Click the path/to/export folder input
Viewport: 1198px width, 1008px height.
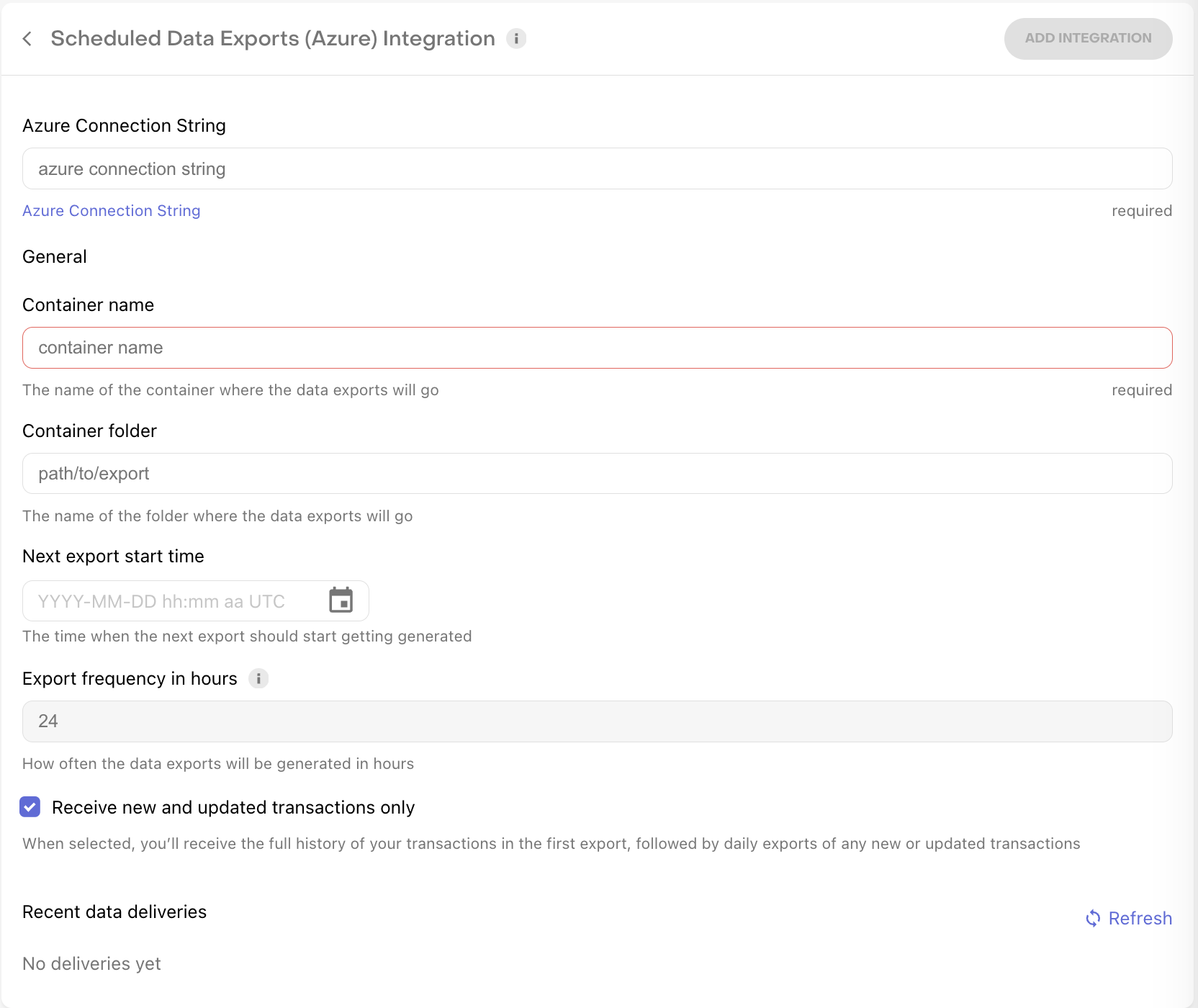(598, 474)
